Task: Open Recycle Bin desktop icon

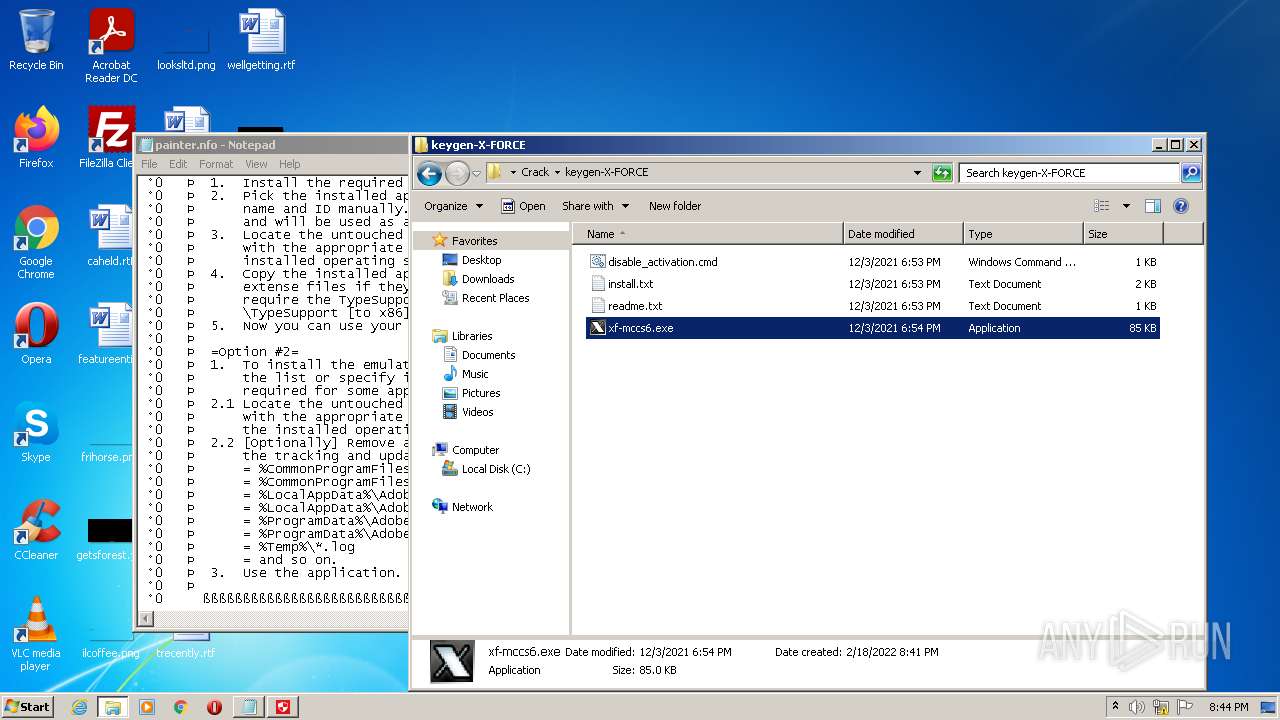Action: (36, 40)
